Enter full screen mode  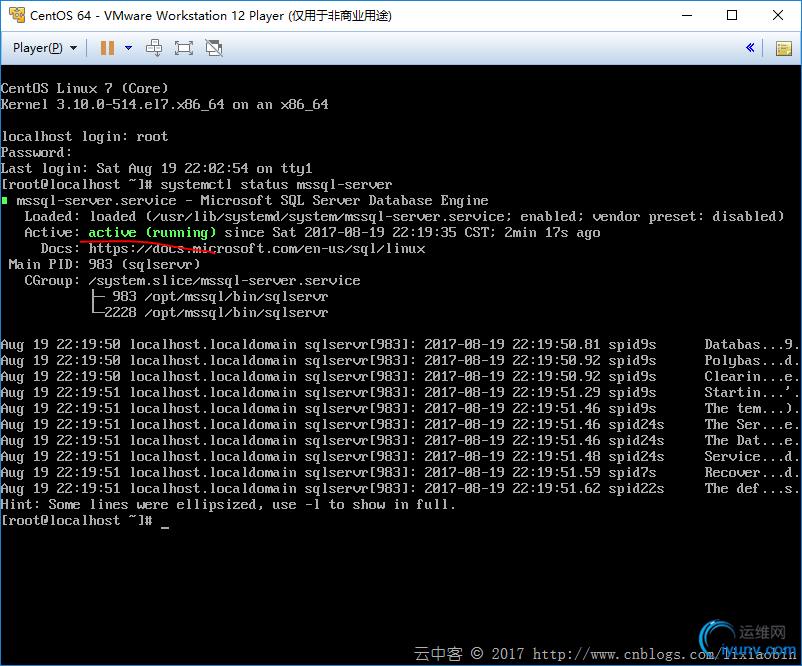184,48
